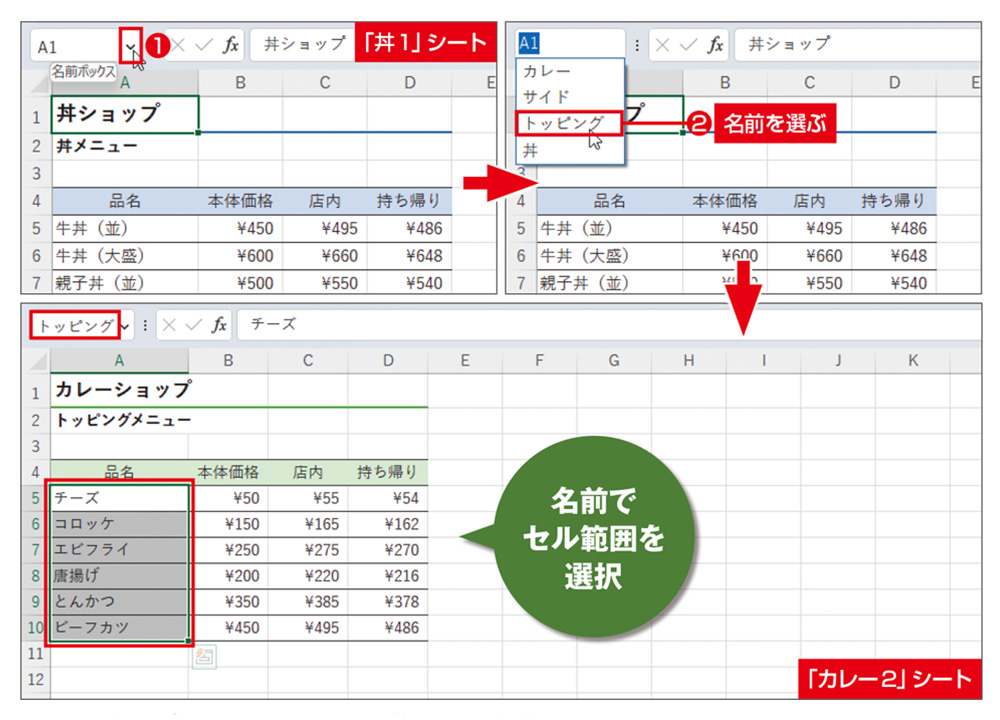Pick サイド from the name dropdown list
The width and height of the screenshot is (1000, 720).
tap(547, 97)
